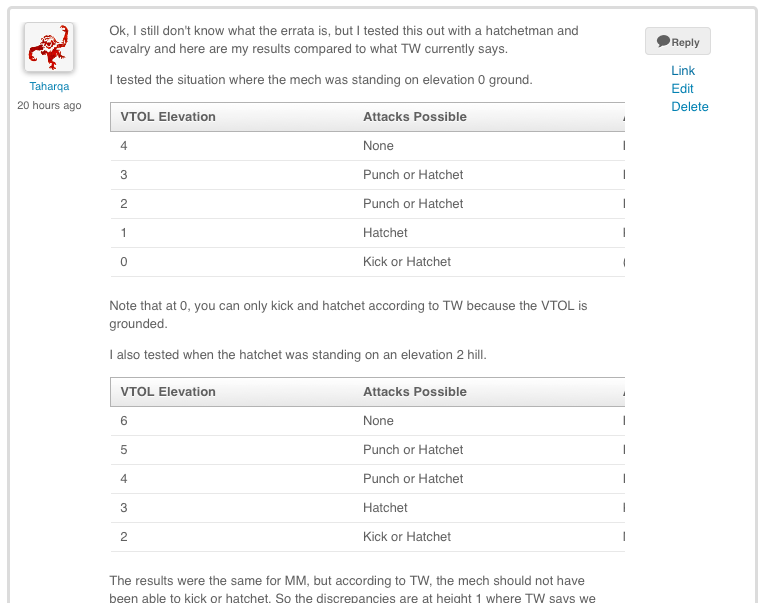Select Punch or Hatchet for elevation 5
The width and height of the screenshot is (763, 603).
pyautogui.click(x=413, y=450)
